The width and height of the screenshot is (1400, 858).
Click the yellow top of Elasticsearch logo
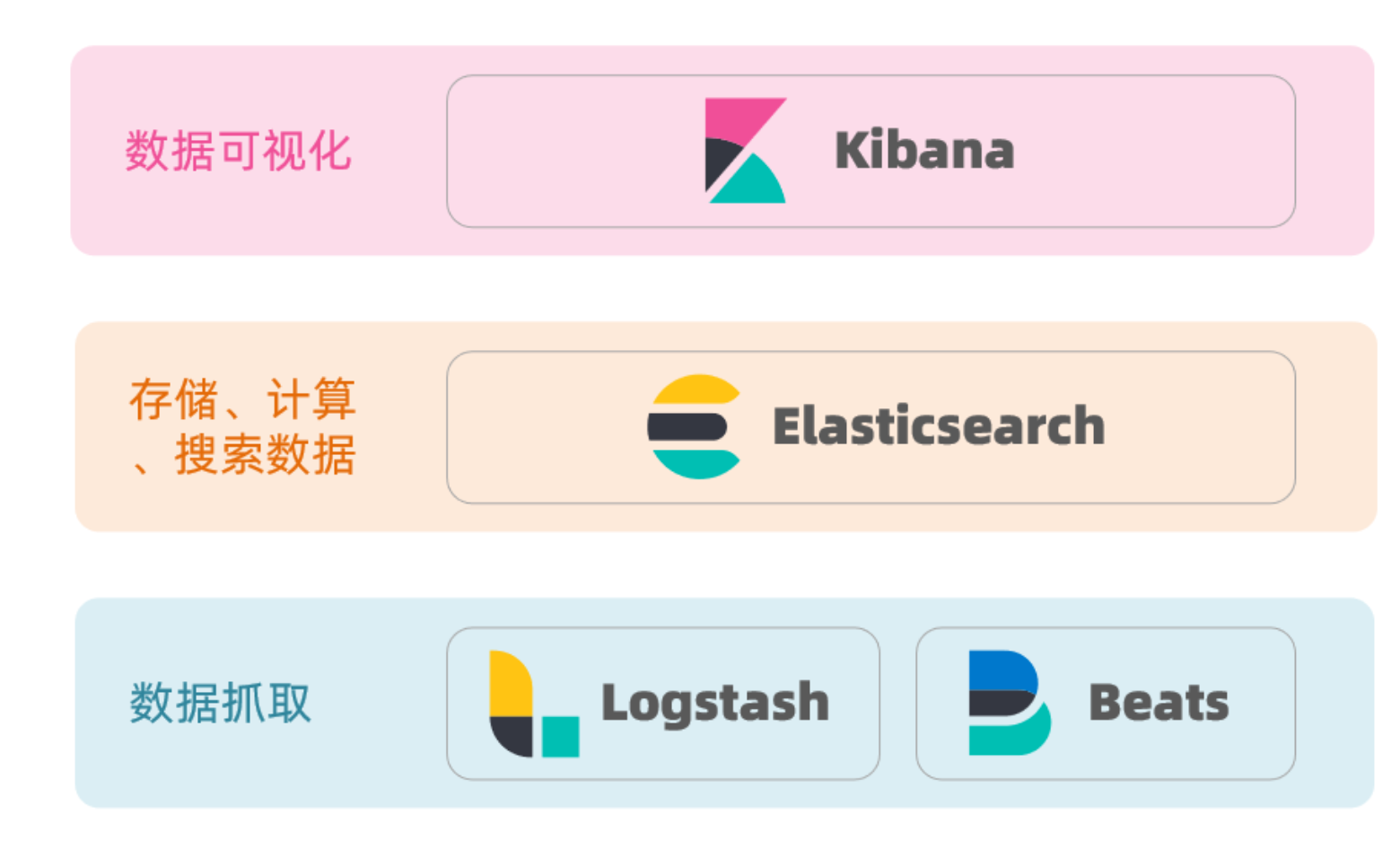point(696,391)
